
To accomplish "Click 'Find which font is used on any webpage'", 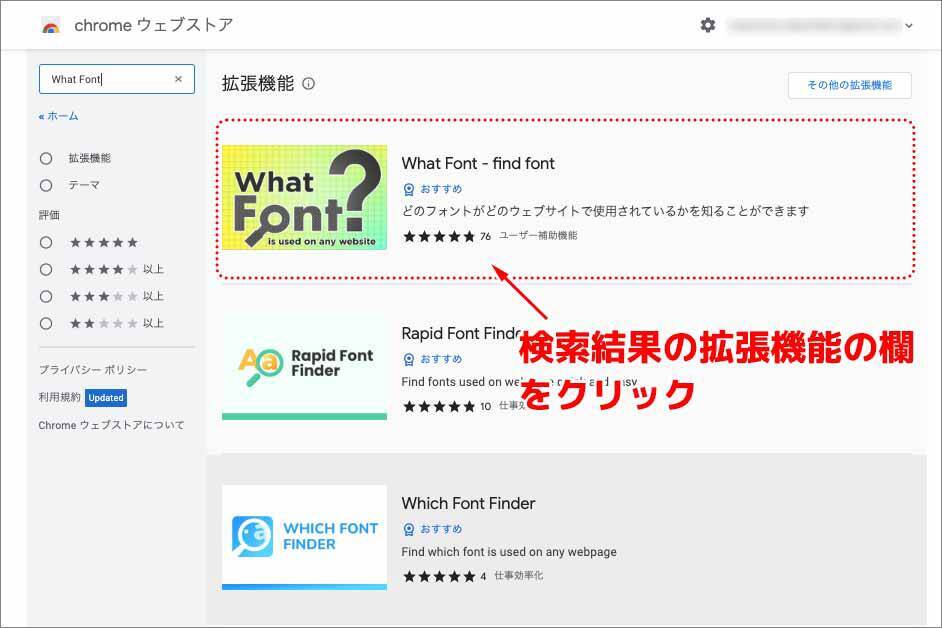I will pos(509,552).
